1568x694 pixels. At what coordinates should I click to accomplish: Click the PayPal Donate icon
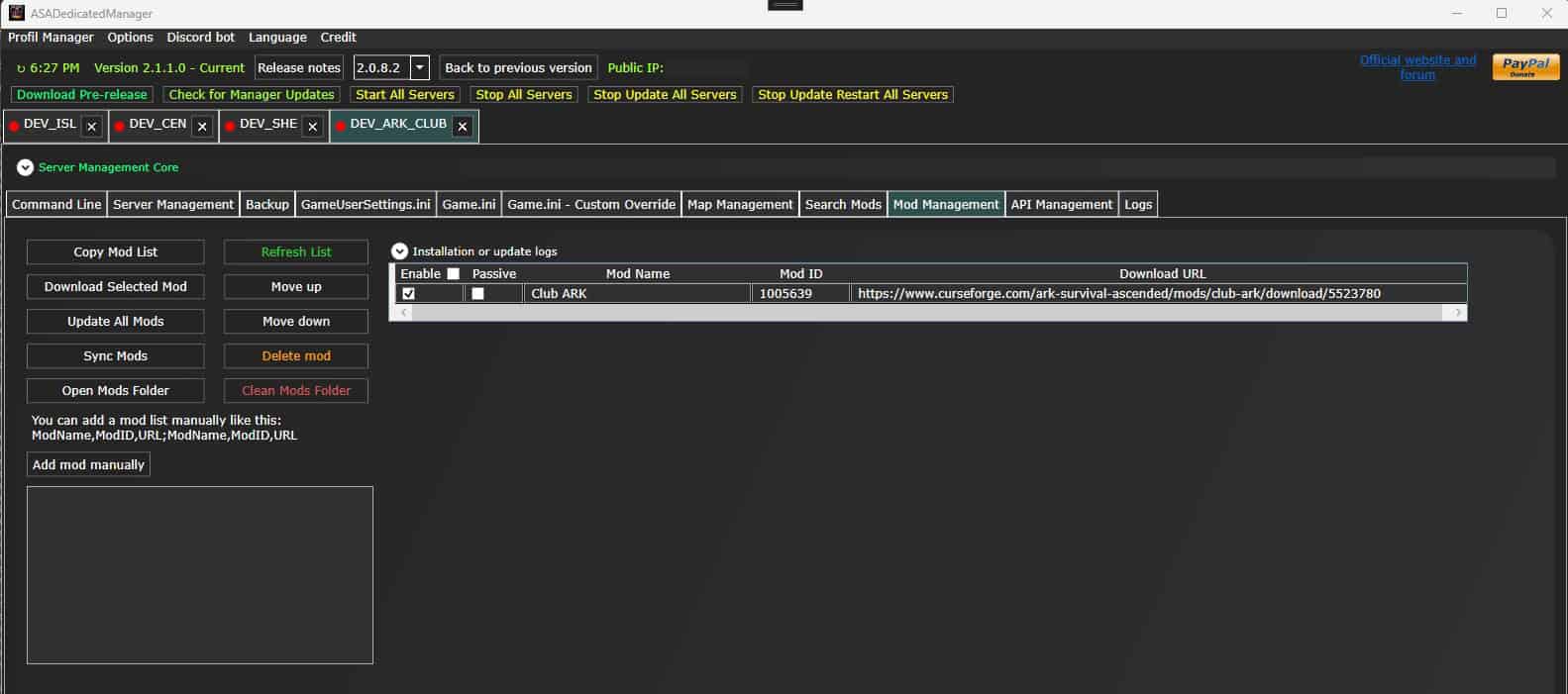1525,66
